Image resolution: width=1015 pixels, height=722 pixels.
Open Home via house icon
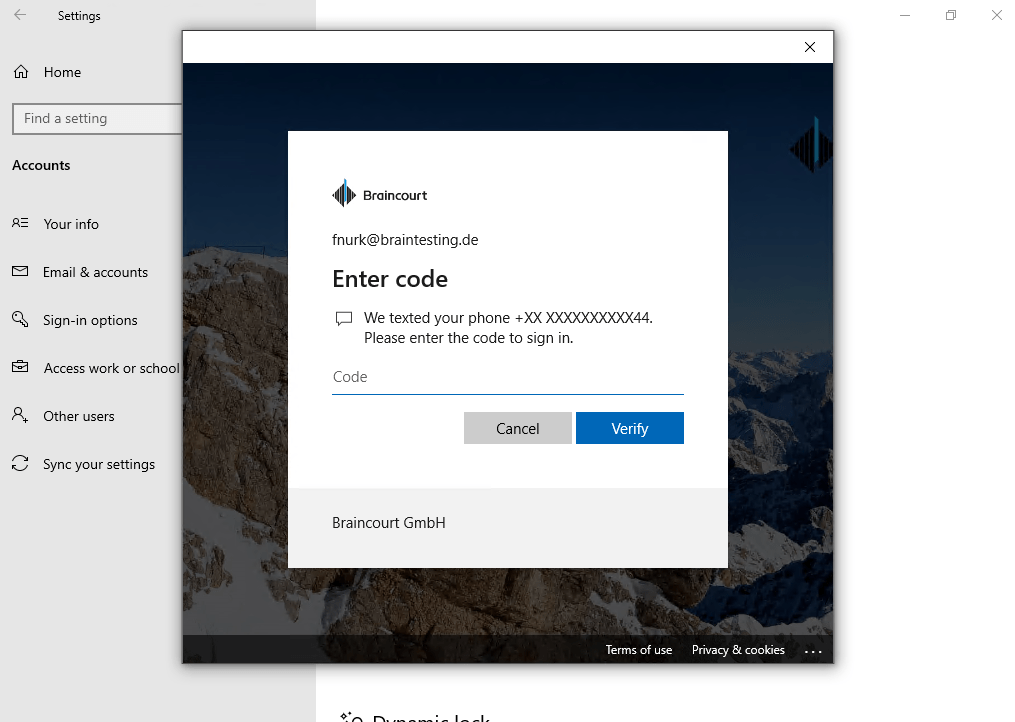coord(21,72)
